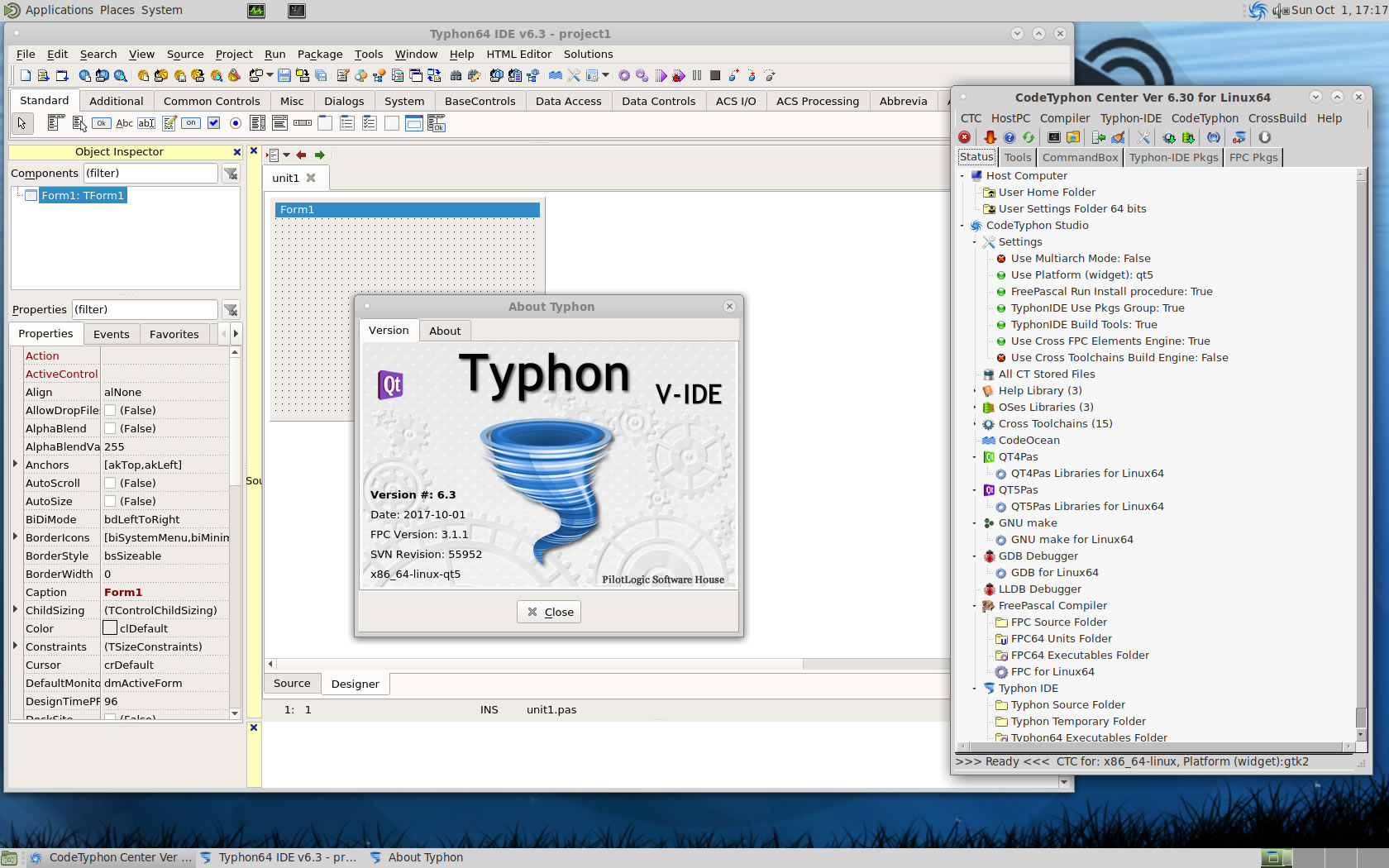Screen dimensions: 1389x868
Task: Click Typhon64 tornado icon in CodeTyphon Center toolbar
Action: click(1239, 137)
